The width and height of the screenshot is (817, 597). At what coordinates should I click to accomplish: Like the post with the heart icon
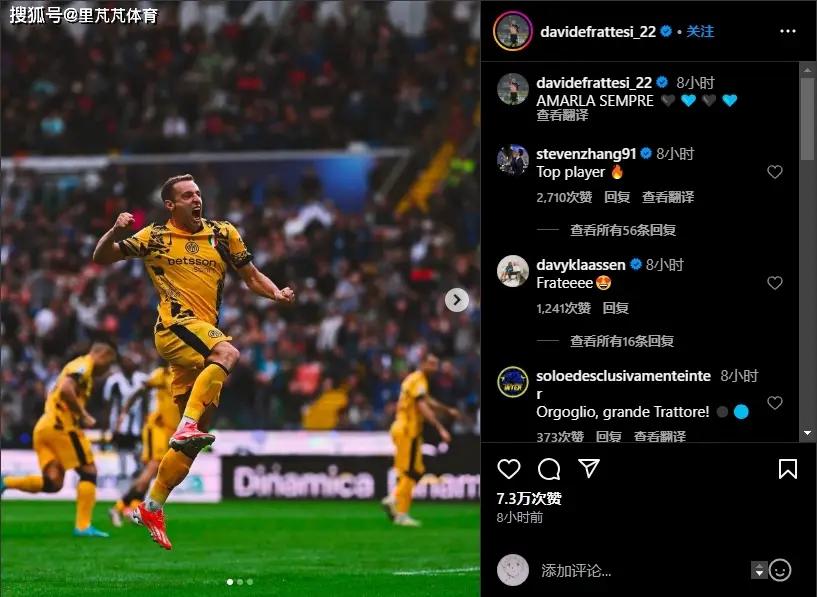(509, 469)
